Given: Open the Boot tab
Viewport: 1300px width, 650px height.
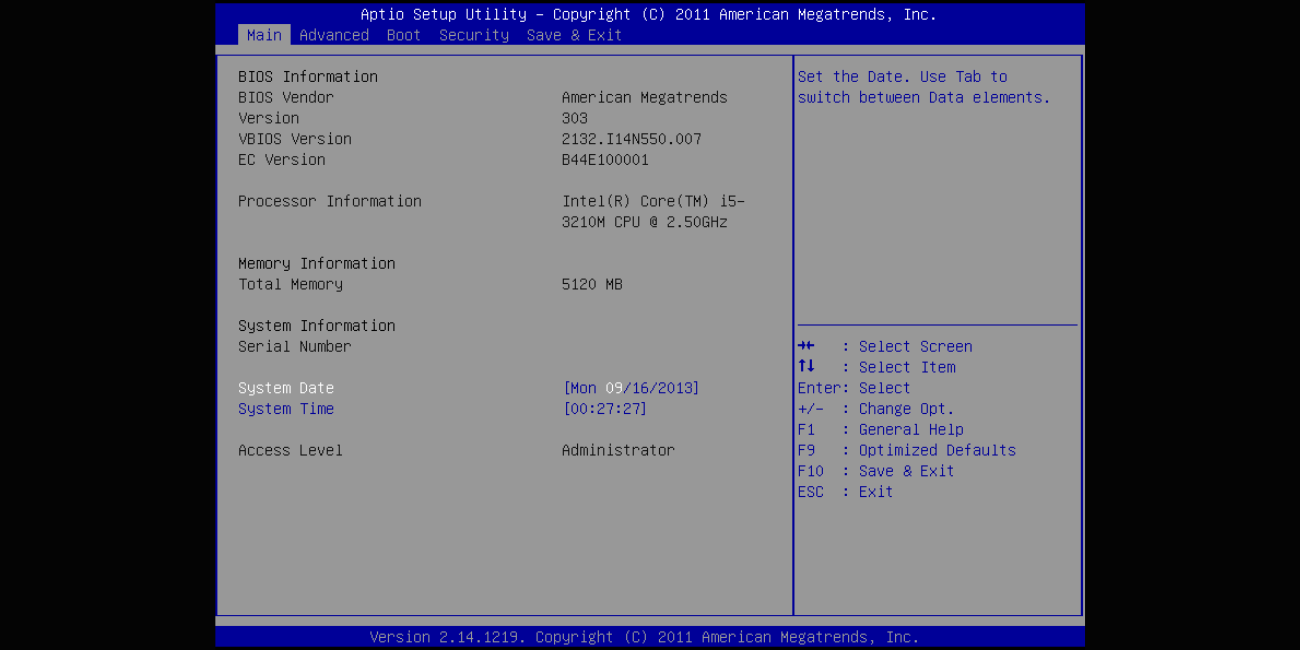Looking at the screenshot, I should pyautogui.click(x=404, y=35).
